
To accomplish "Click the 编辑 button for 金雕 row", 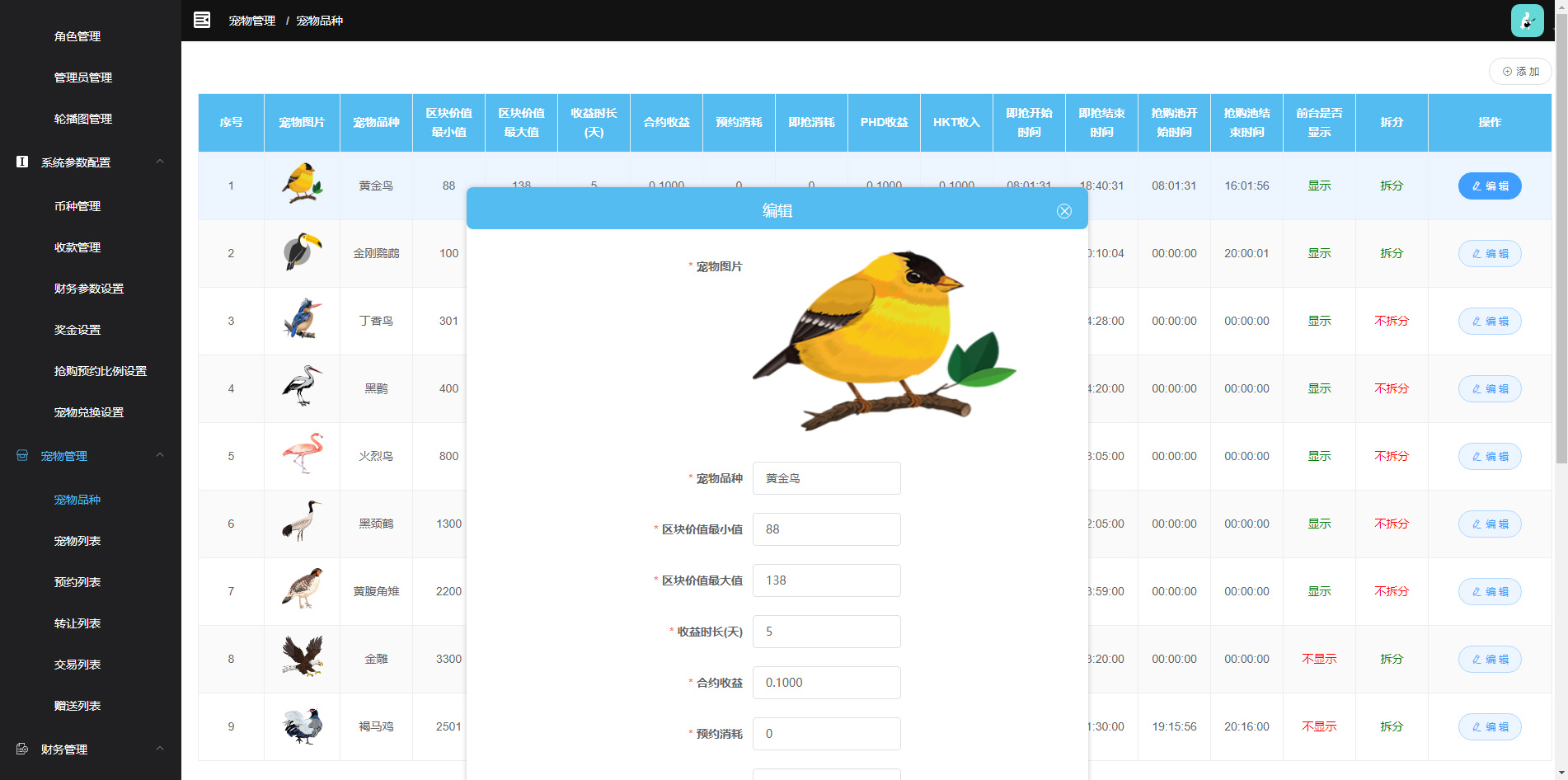I will pyautogui.click(x=1490, y=659).
